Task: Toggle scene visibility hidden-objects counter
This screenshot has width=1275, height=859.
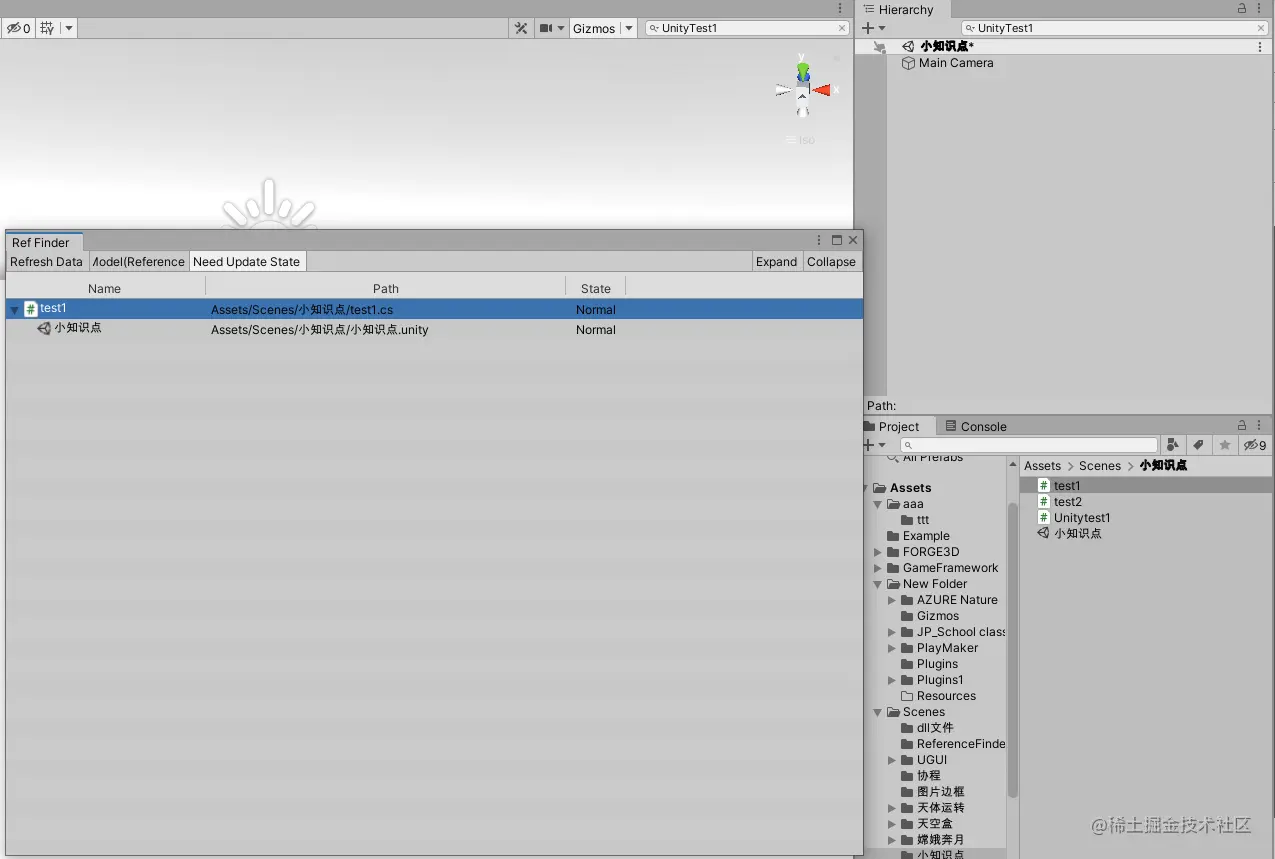Action: point(18,28)
